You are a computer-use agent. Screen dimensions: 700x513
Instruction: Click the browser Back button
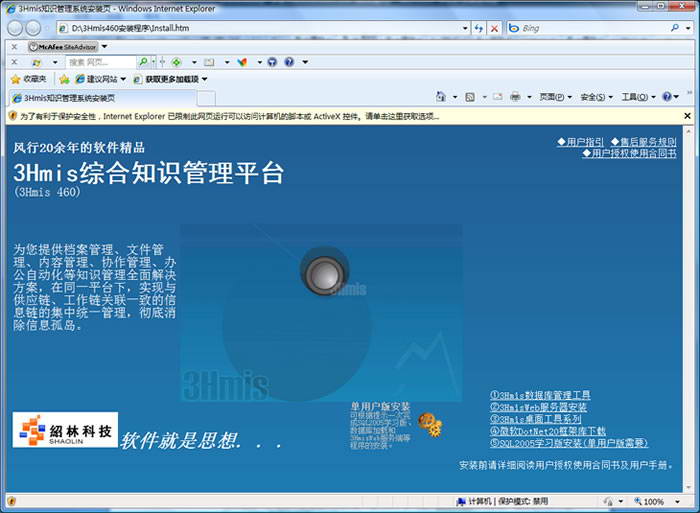[x=15, y=28]
